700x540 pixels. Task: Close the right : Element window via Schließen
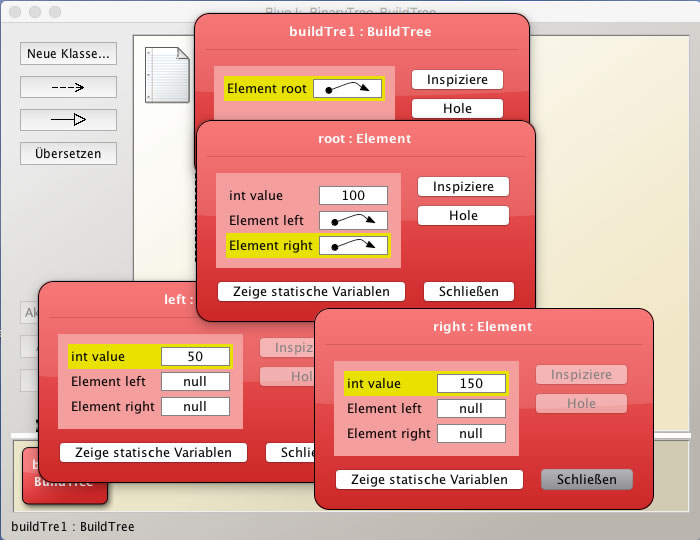[586, 480]
